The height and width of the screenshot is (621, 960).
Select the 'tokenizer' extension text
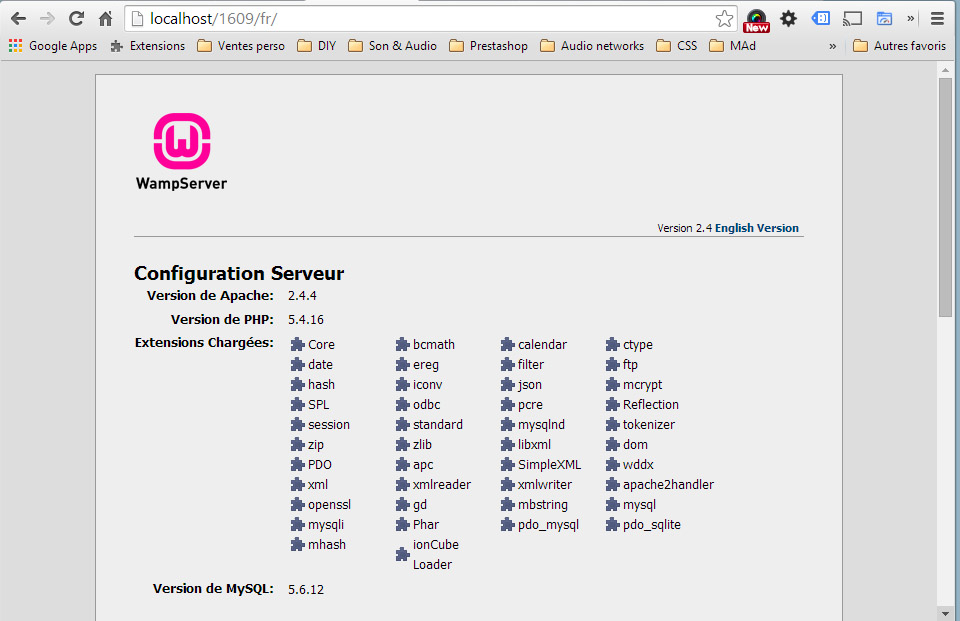tap(648, 424)
